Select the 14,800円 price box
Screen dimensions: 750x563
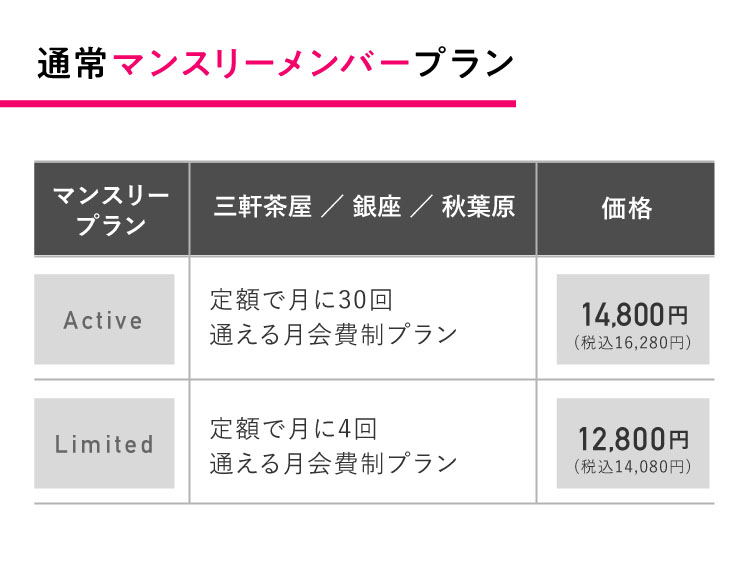[x=633, y=319]
